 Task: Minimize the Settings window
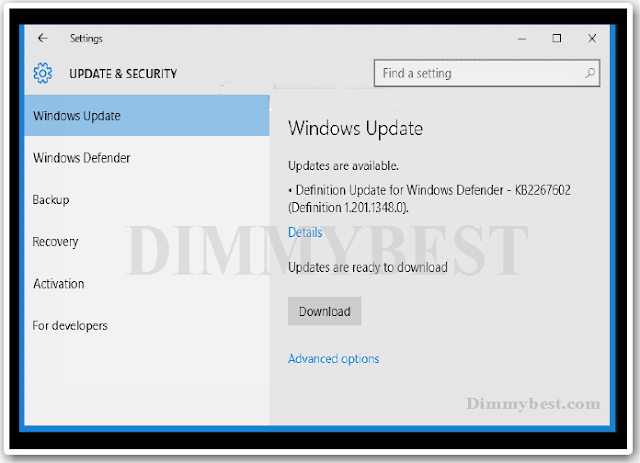pos(522,39)
